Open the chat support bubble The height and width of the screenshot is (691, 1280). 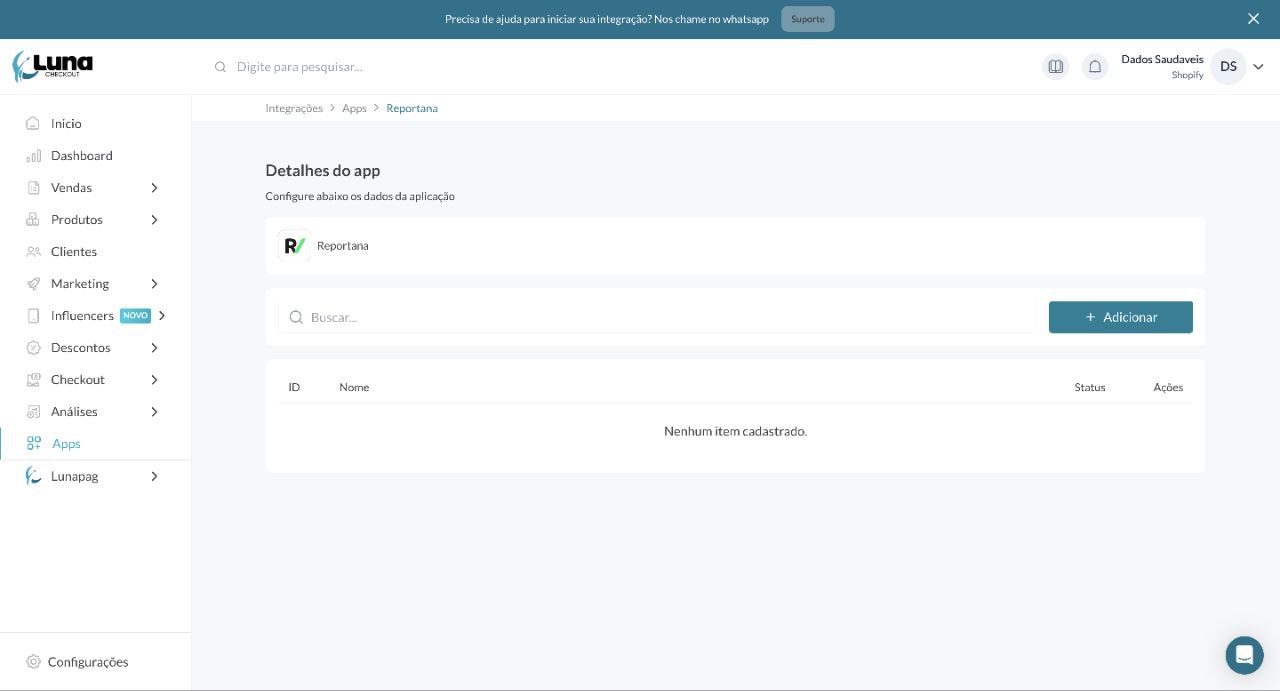pos(1244,655)
